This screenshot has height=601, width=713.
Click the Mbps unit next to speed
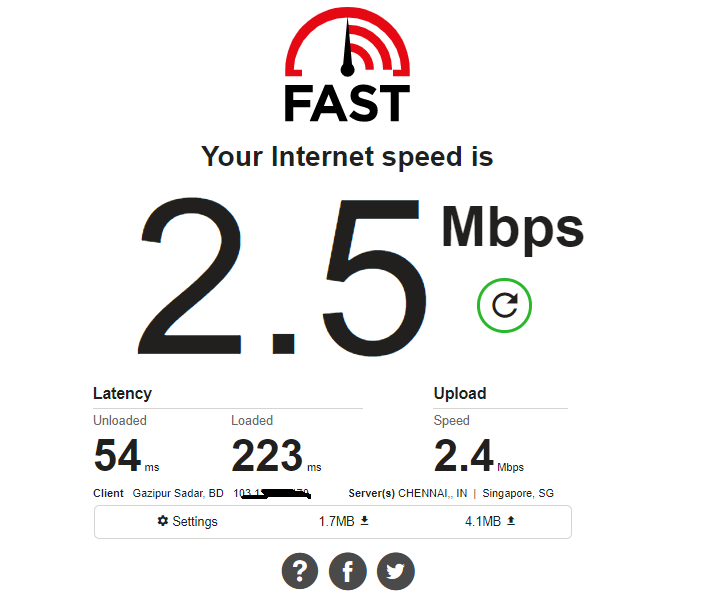(512, 228)
